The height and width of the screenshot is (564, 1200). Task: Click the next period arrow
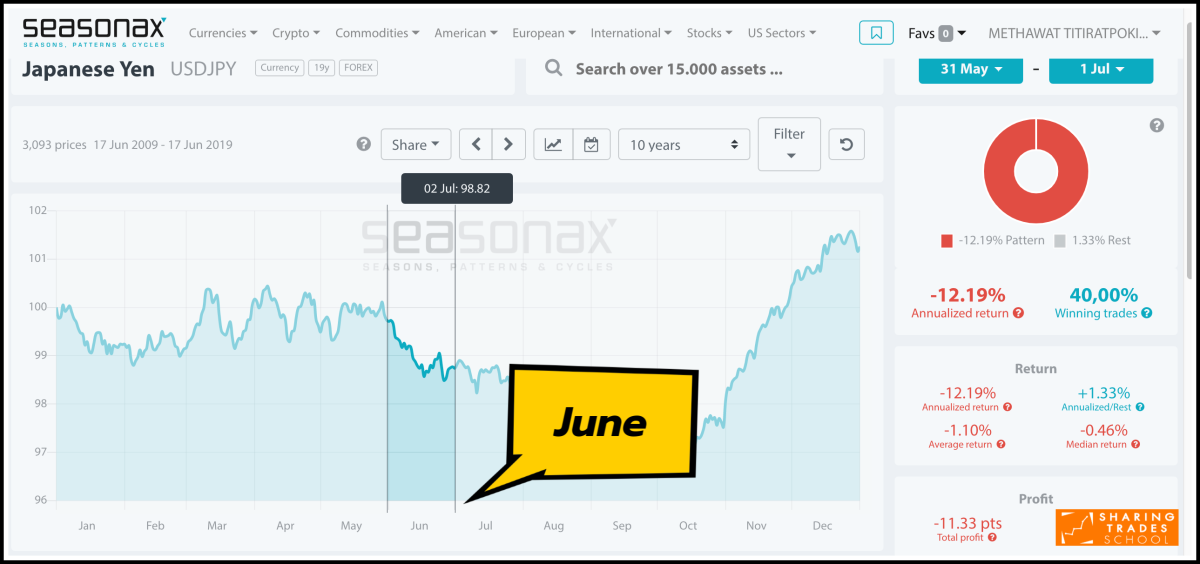(509, 145)
